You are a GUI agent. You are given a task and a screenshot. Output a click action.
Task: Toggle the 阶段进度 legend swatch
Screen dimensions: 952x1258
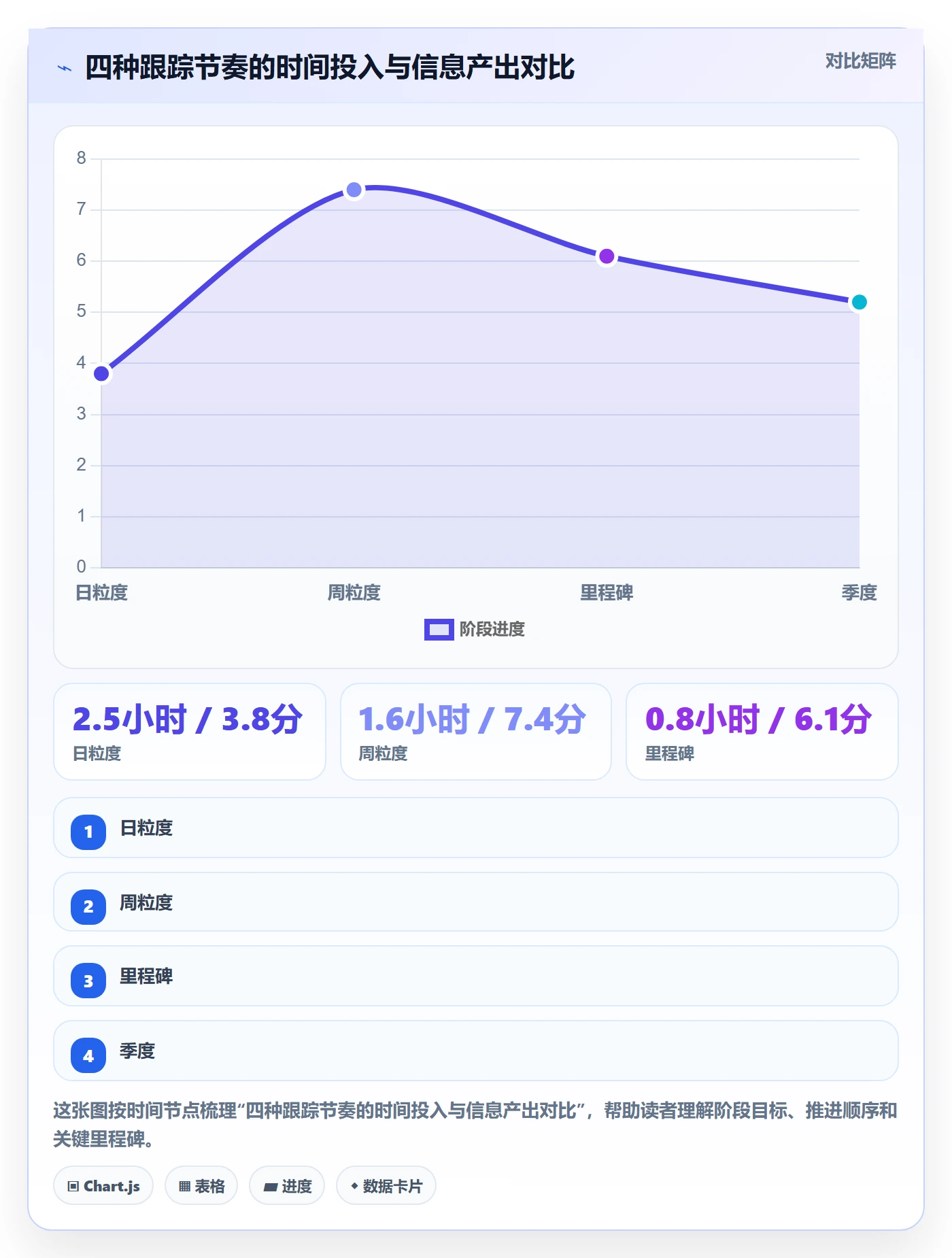[439, 630]
